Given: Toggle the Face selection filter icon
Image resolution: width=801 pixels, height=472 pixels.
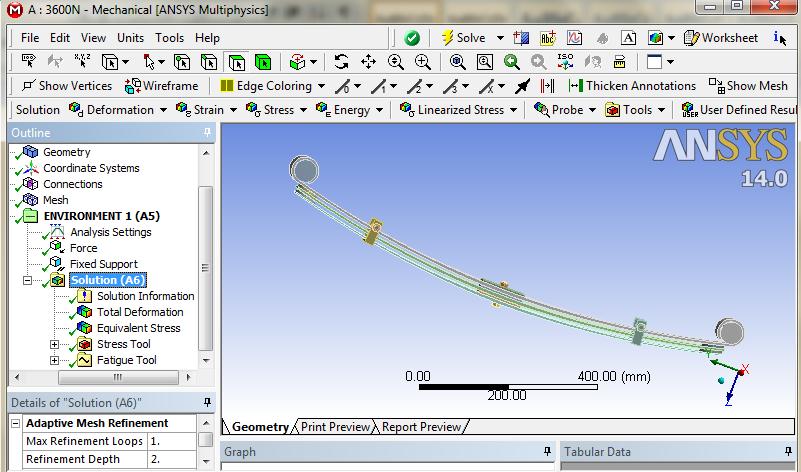Looking at the screenshot, I should point(236,62).
